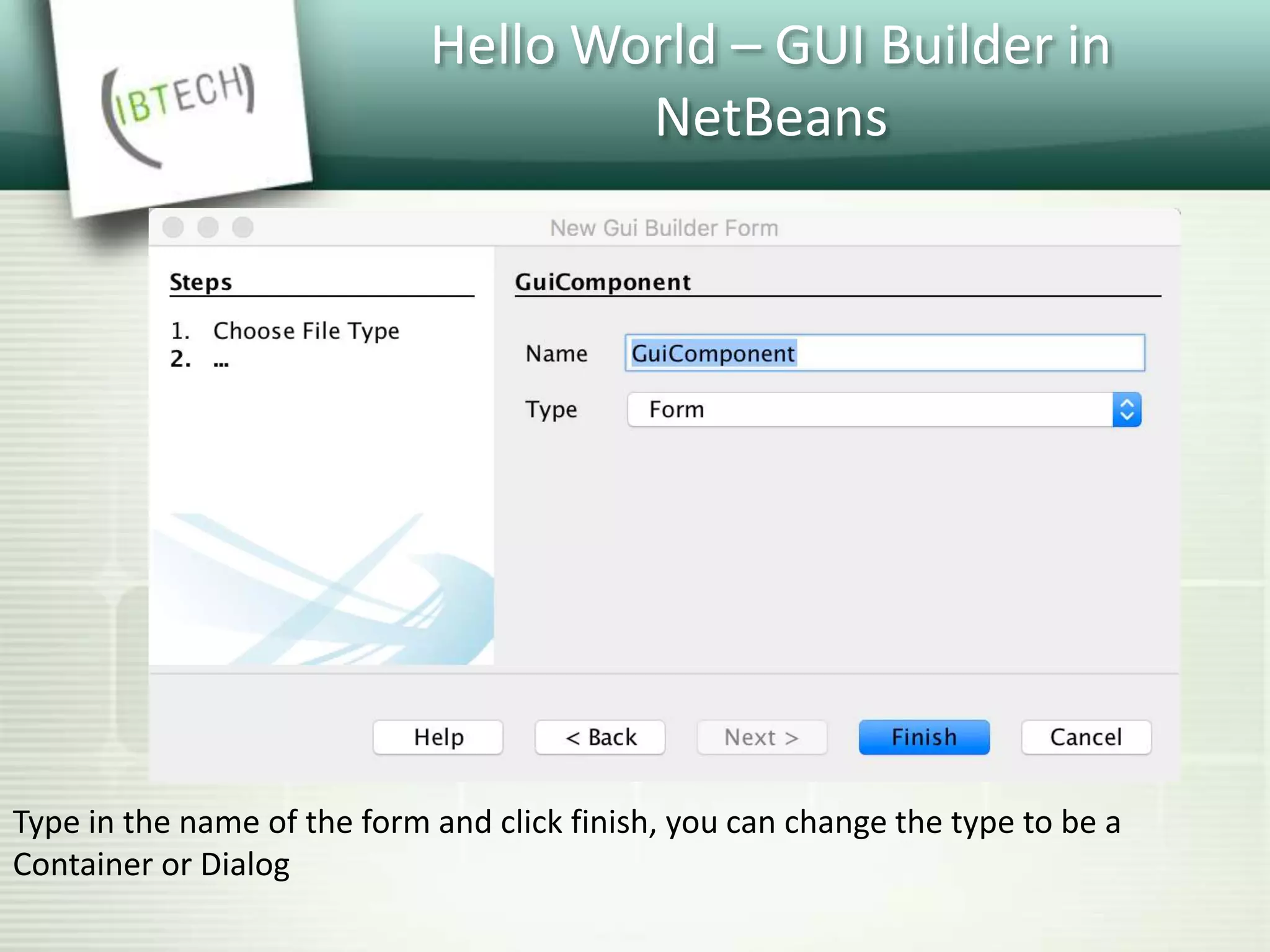Click the Cancel button

1086,737
